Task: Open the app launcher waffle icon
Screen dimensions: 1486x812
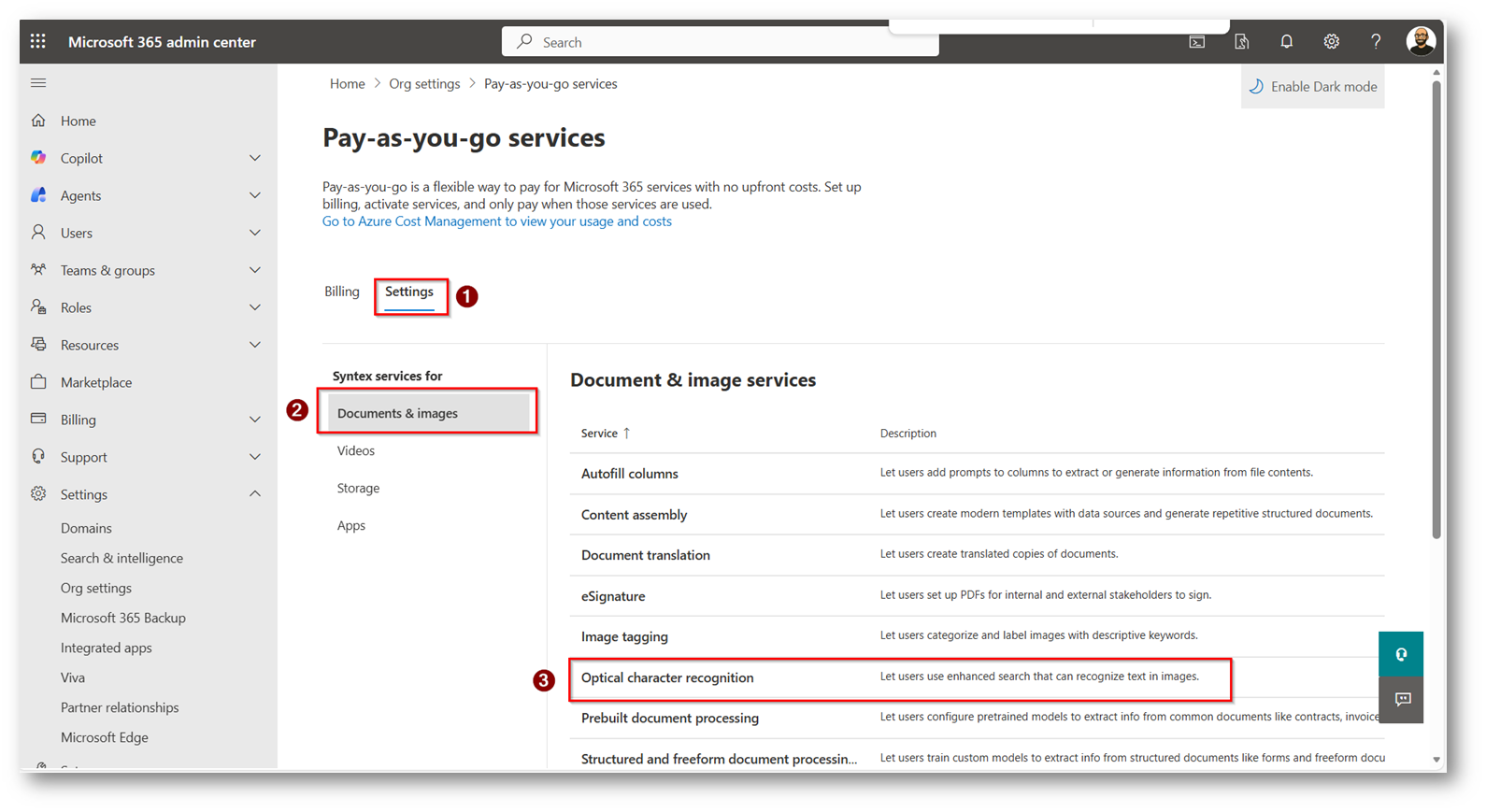Action: tap(37, 41)
